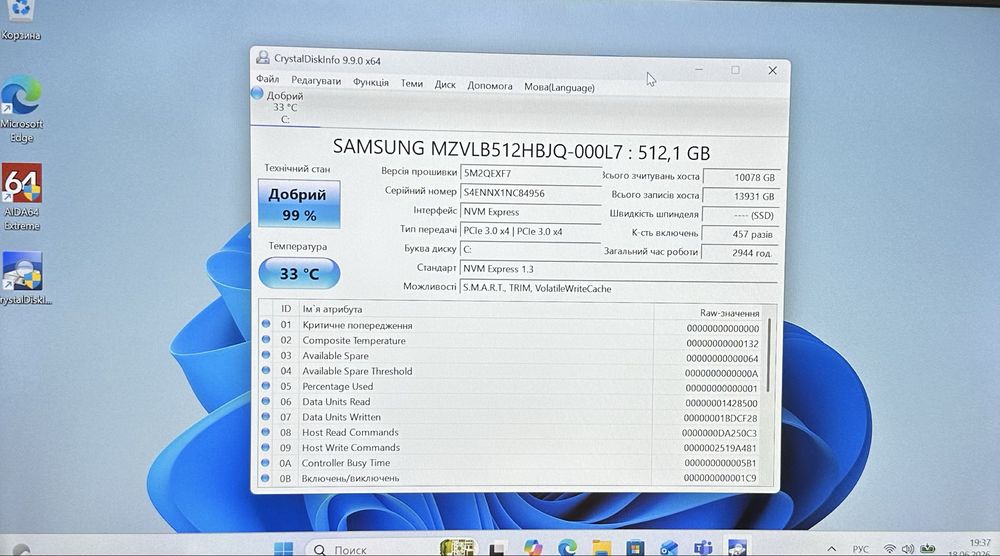Click the РУС input language indicator

coord(860,549)
